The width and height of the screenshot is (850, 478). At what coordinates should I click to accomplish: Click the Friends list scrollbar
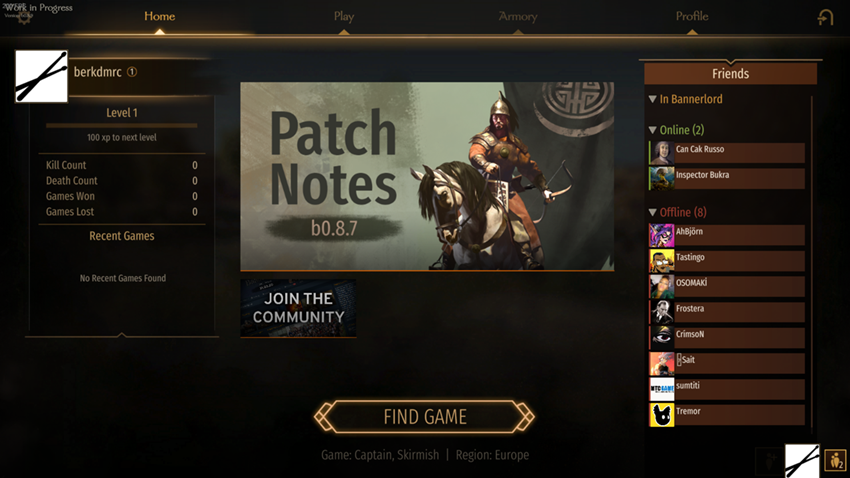coord(812,263)
